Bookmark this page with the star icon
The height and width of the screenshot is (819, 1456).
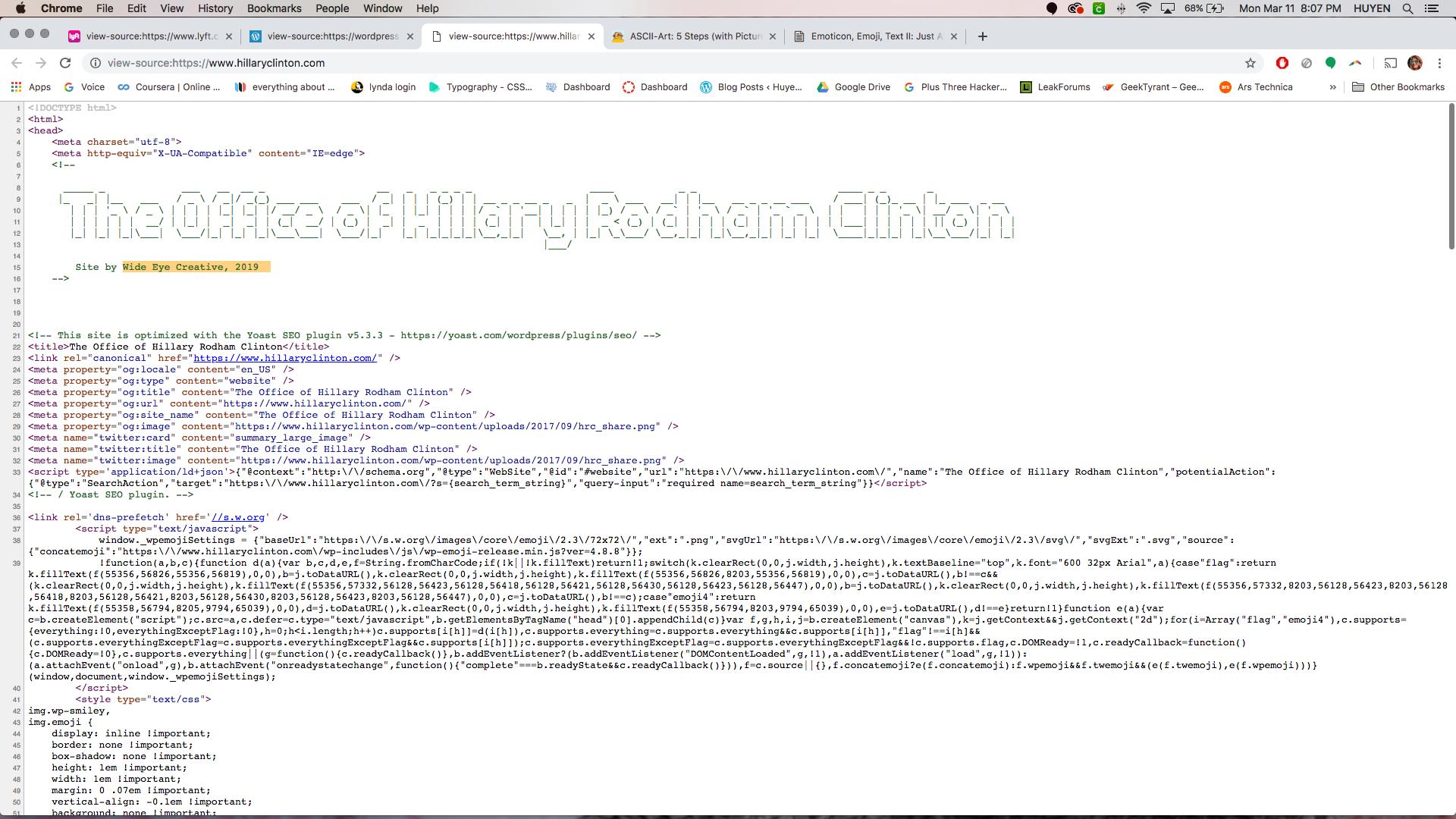click(1250, 63)
